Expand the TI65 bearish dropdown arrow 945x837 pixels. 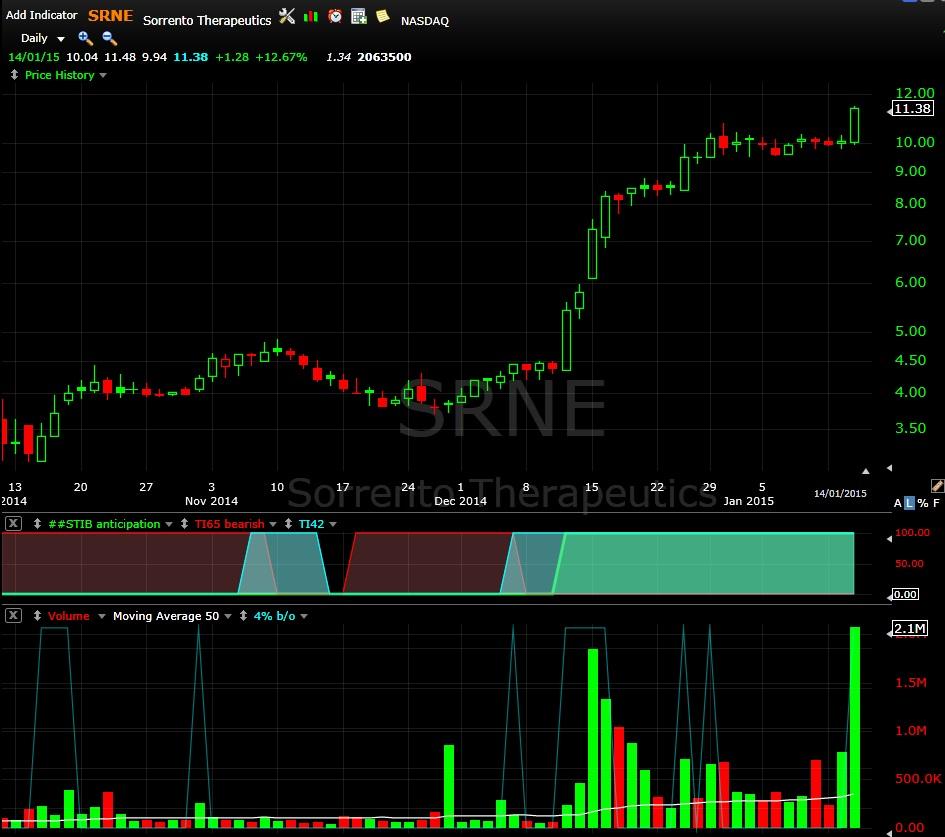tap(273, 524)
